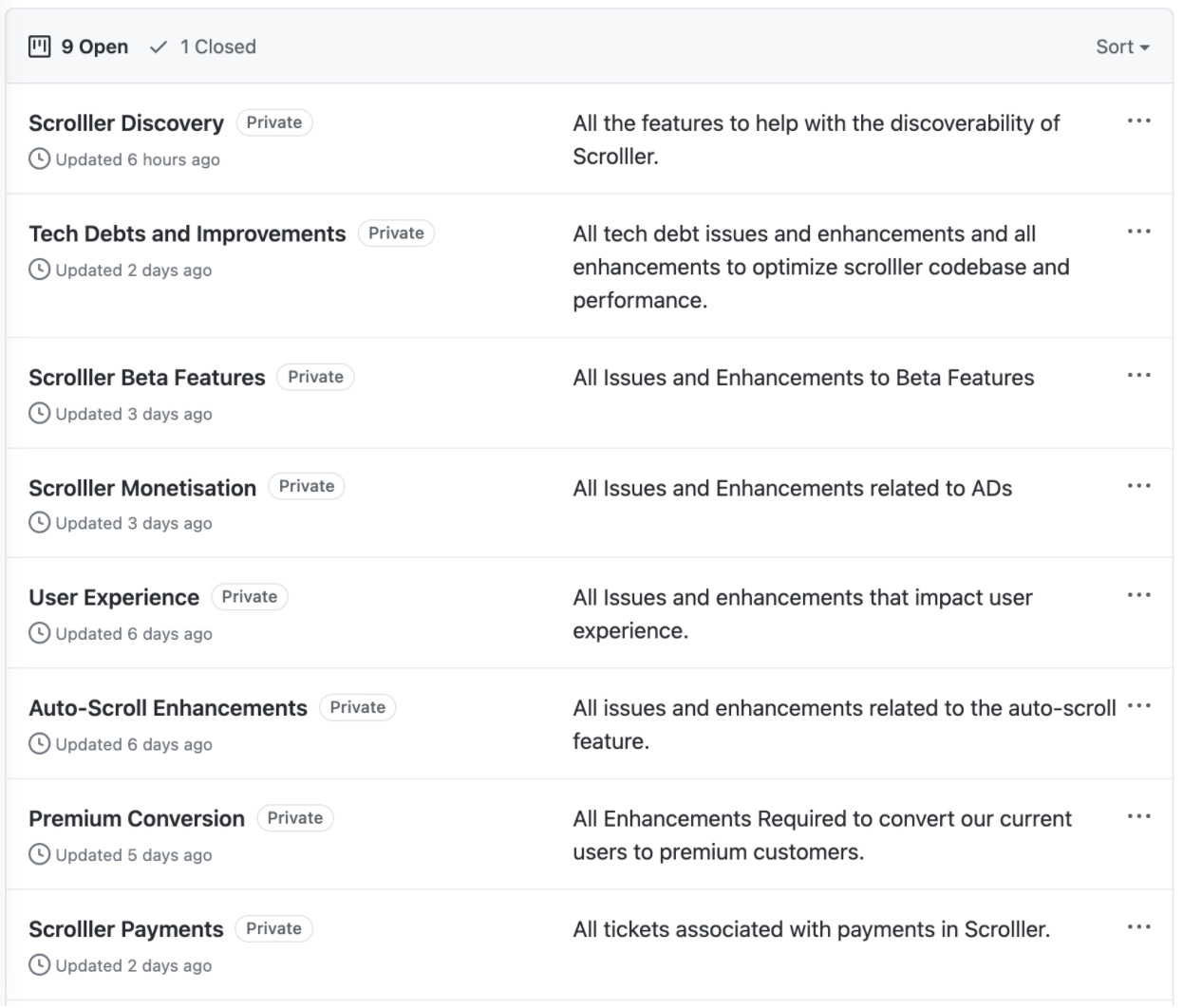Open the Scrolller Payments project
1183x1008 pixels.
click(126, 929)
